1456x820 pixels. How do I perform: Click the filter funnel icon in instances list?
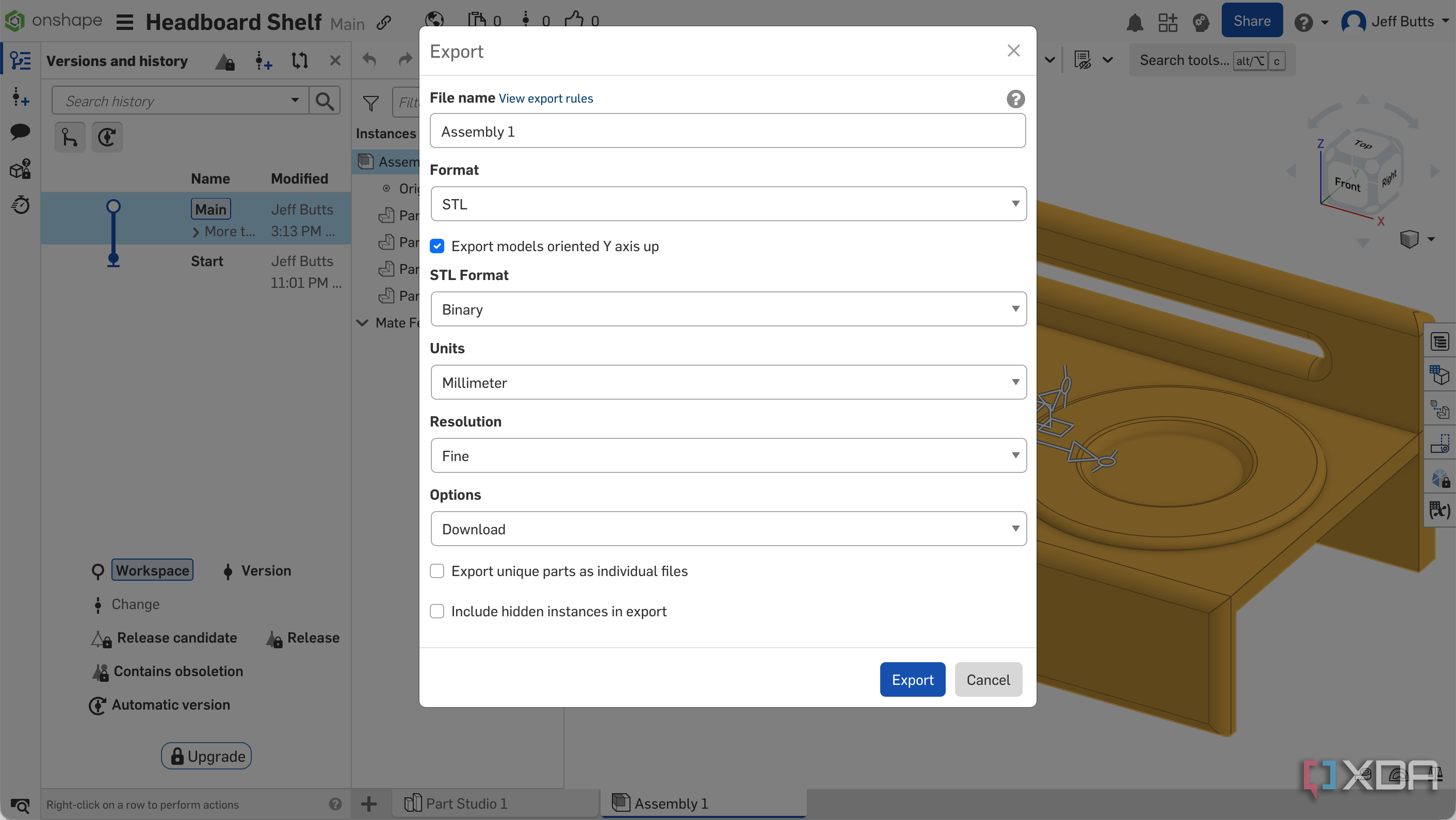click(371, 103)
